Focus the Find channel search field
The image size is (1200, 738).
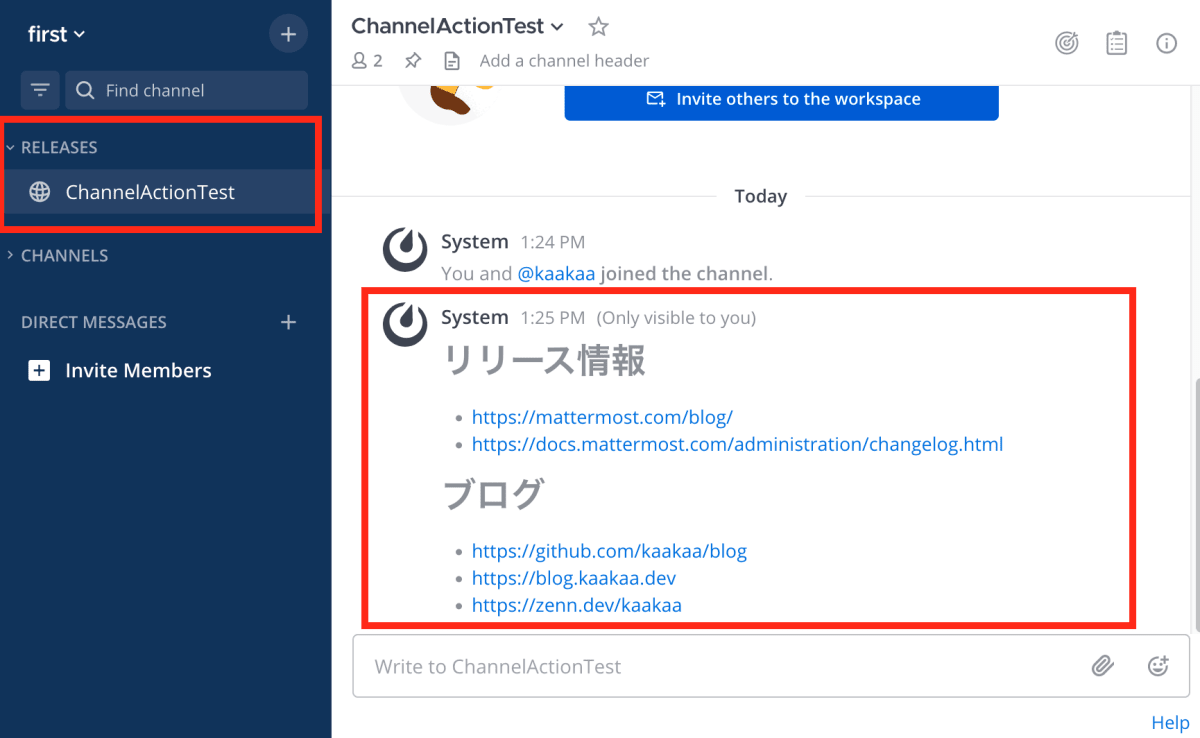[x=187, y=90]
